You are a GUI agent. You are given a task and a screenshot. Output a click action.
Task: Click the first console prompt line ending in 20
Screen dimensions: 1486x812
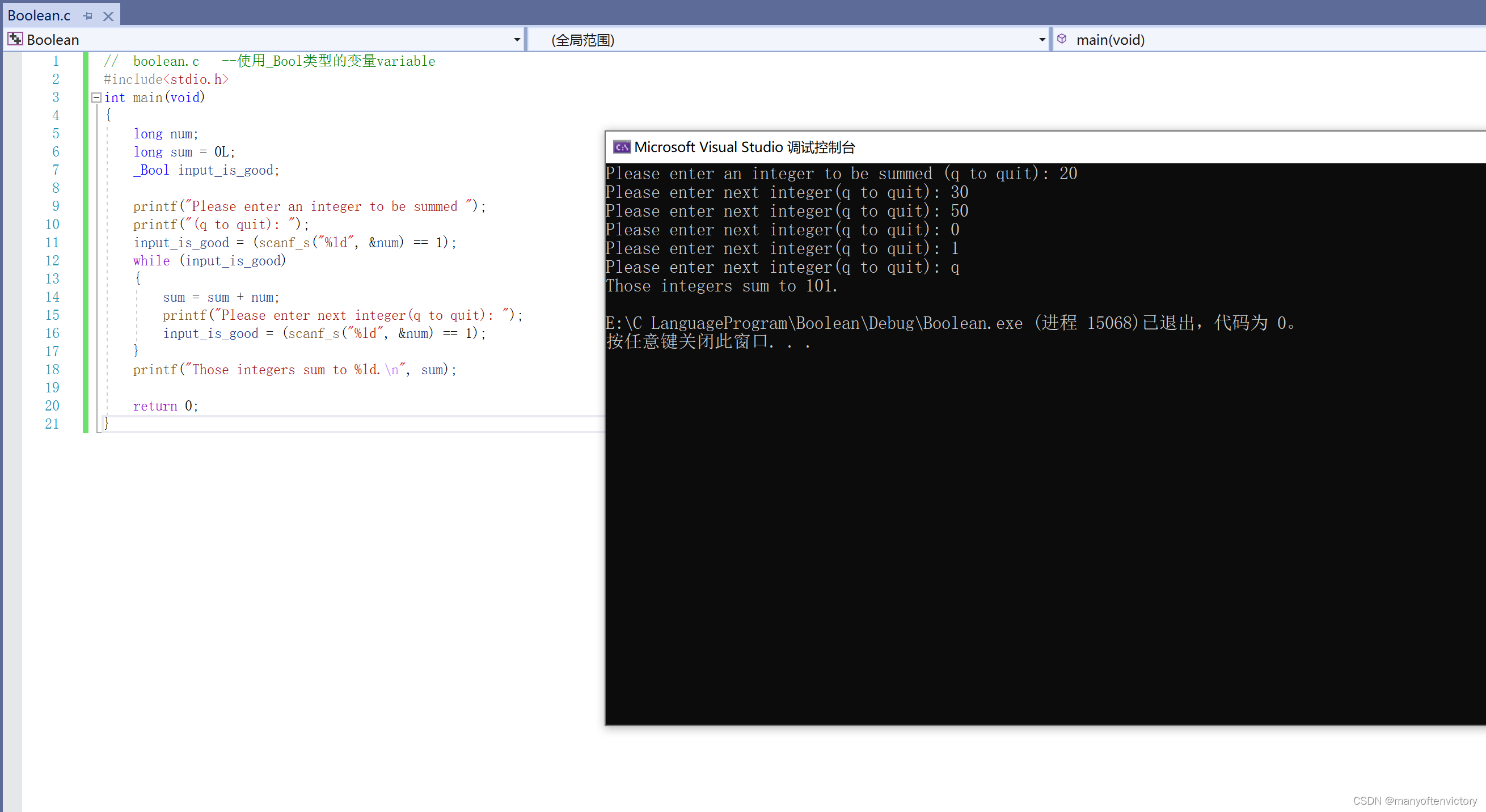tap(841, 174)
